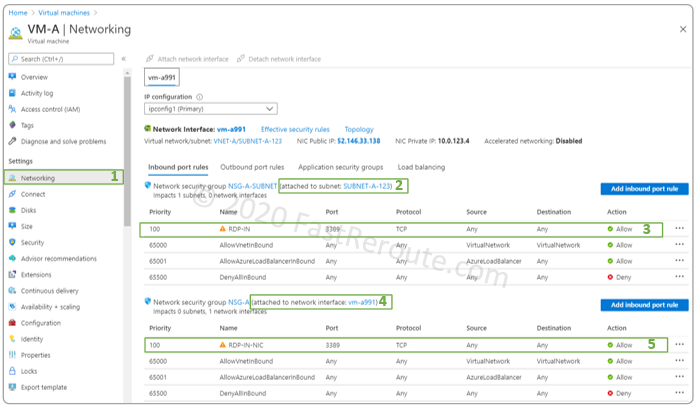
Task: Open more options for first DenyAllInBound rule
Action: tap(679, 277)
